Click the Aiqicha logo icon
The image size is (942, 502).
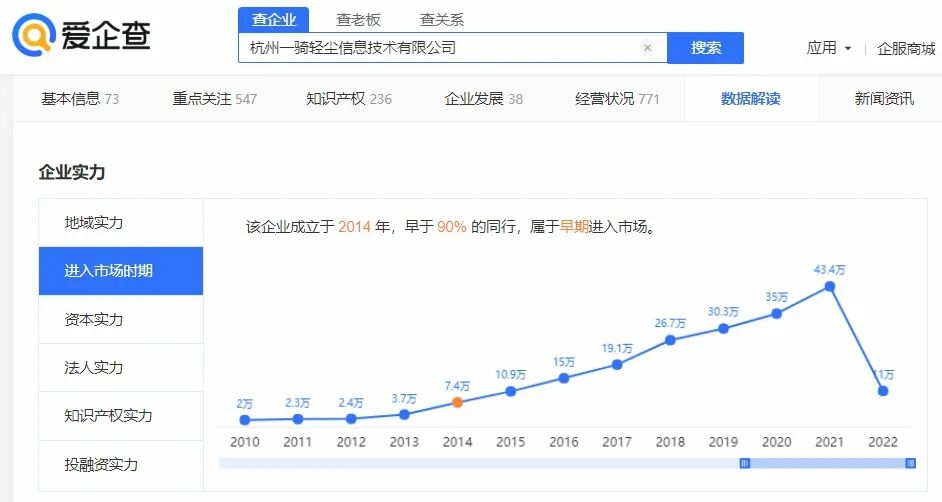[x=34, y=35]
